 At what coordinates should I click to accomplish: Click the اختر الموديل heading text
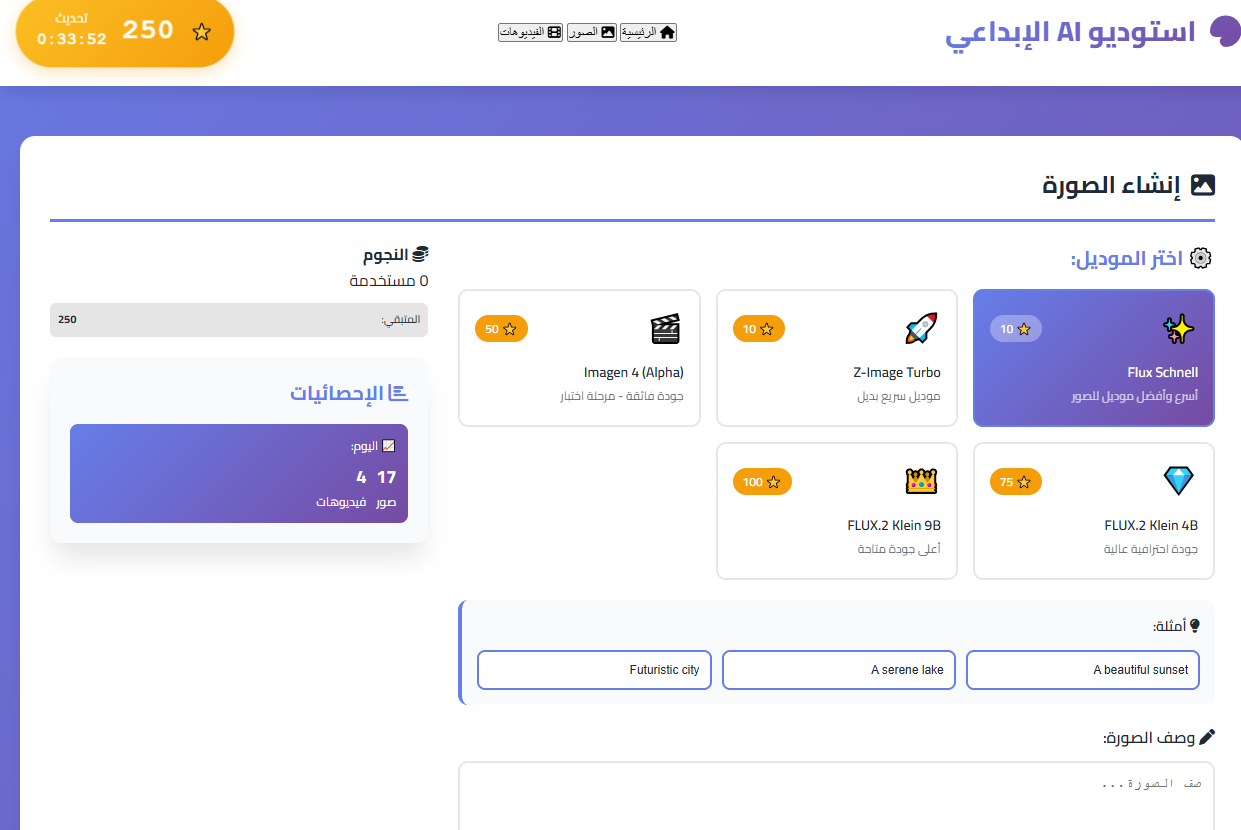tap(1127, 258)
